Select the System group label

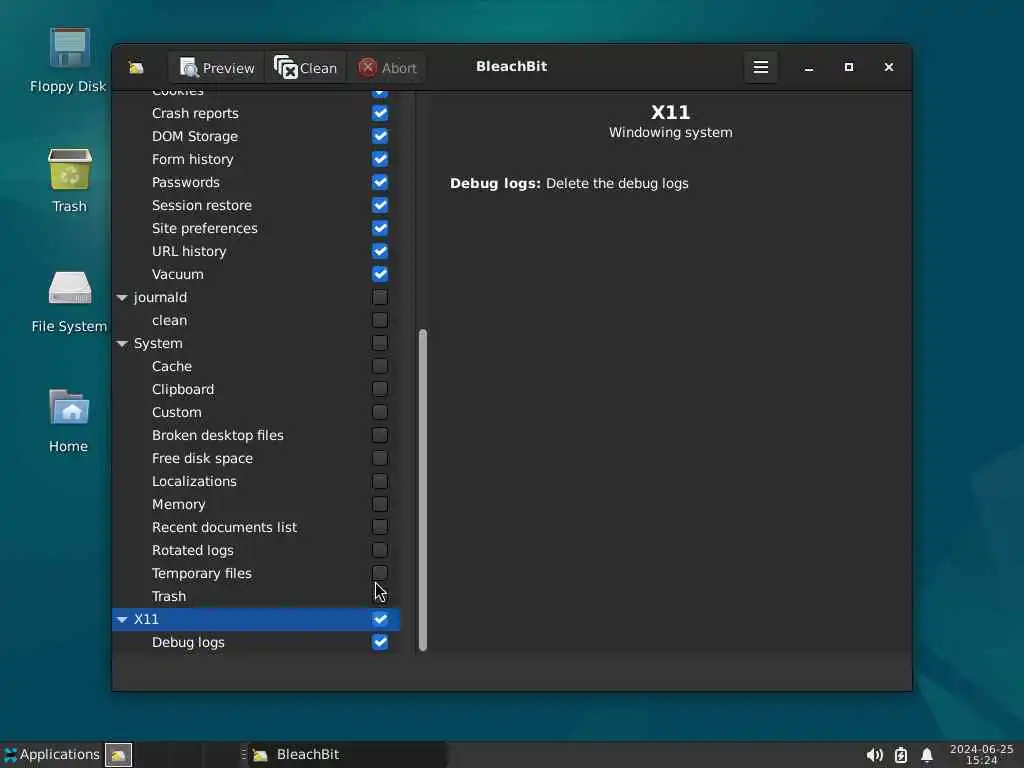click(158, 344)
